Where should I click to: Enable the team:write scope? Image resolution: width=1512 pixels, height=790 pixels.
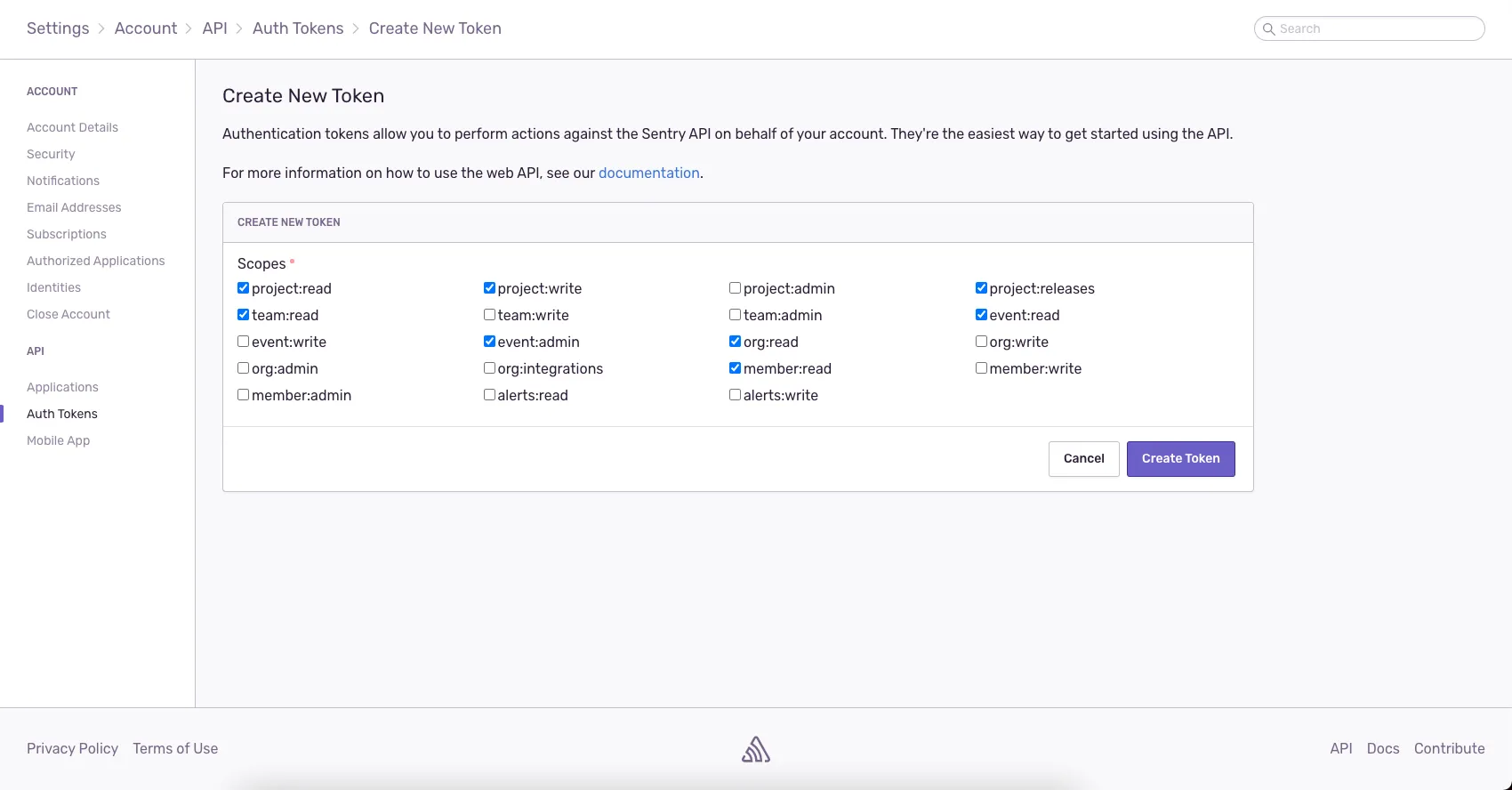point(489,315)
